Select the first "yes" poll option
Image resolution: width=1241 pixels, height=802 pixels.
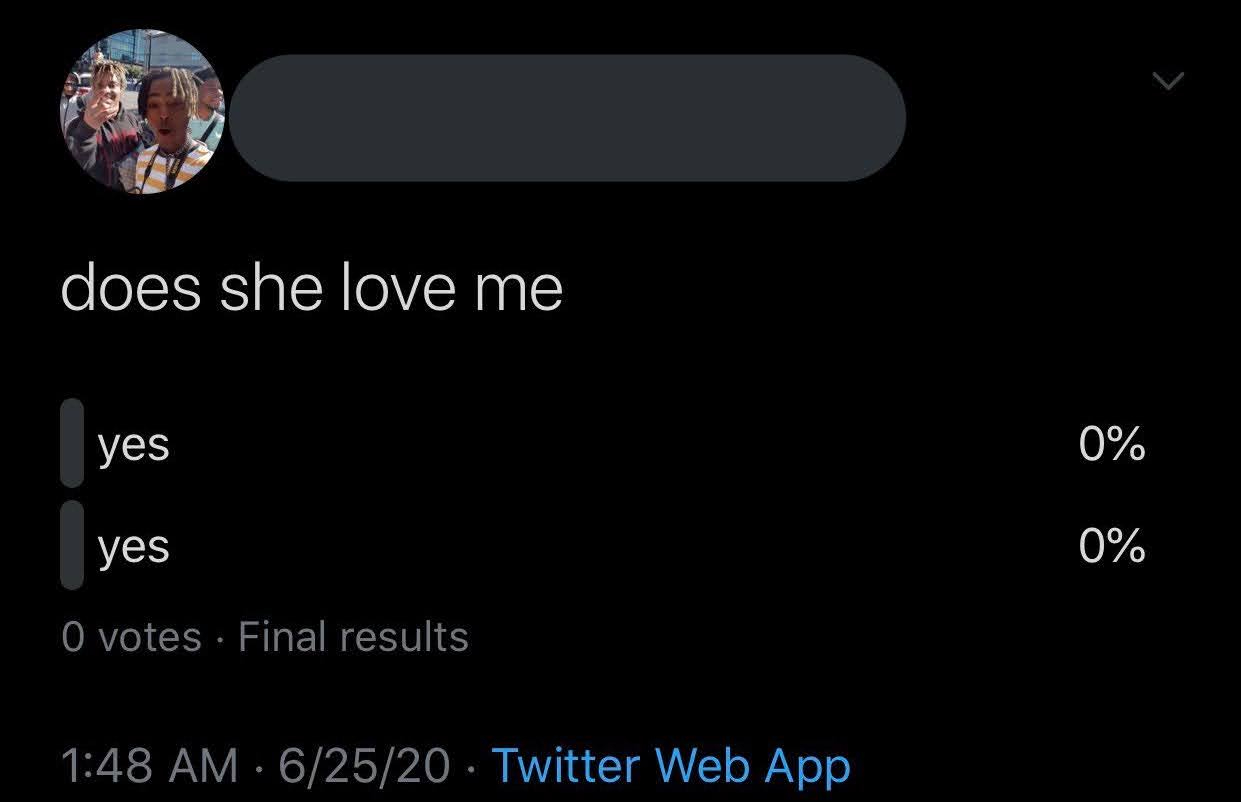[134, 445]
